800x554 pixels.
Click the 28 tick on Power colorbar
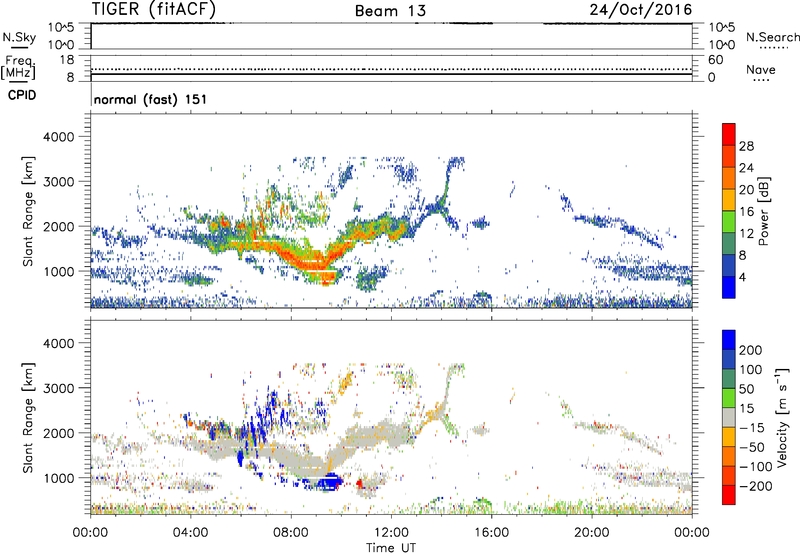tap(746, 146)
